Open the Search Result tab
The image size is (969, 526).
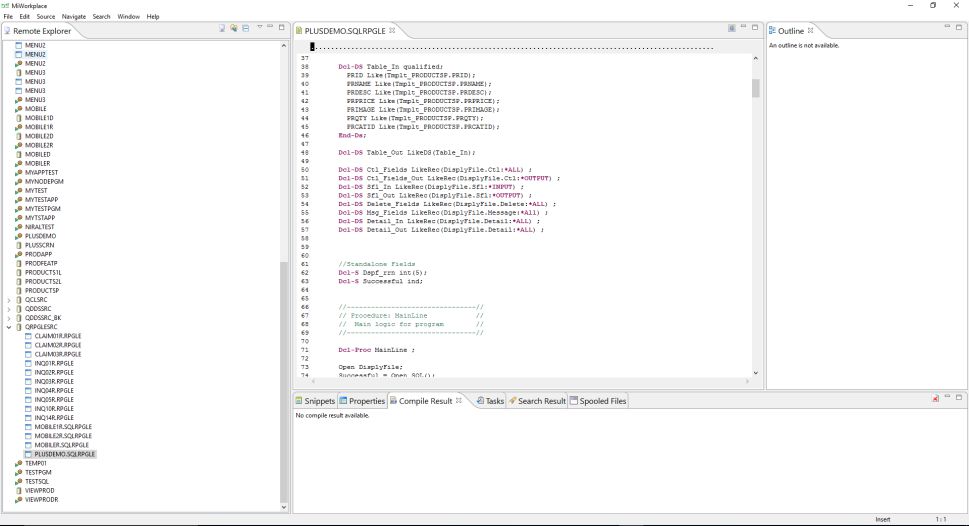537,401
